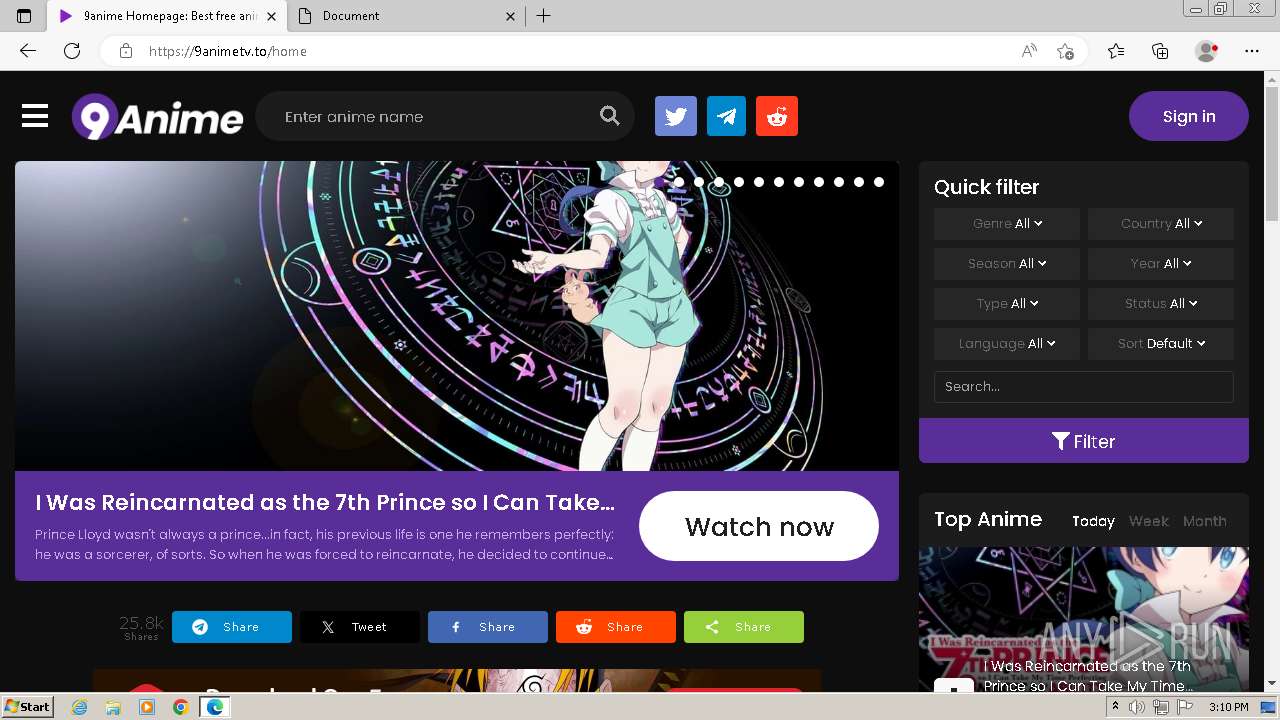
Task: Share the page on Reddit
Action: [616, 627]
